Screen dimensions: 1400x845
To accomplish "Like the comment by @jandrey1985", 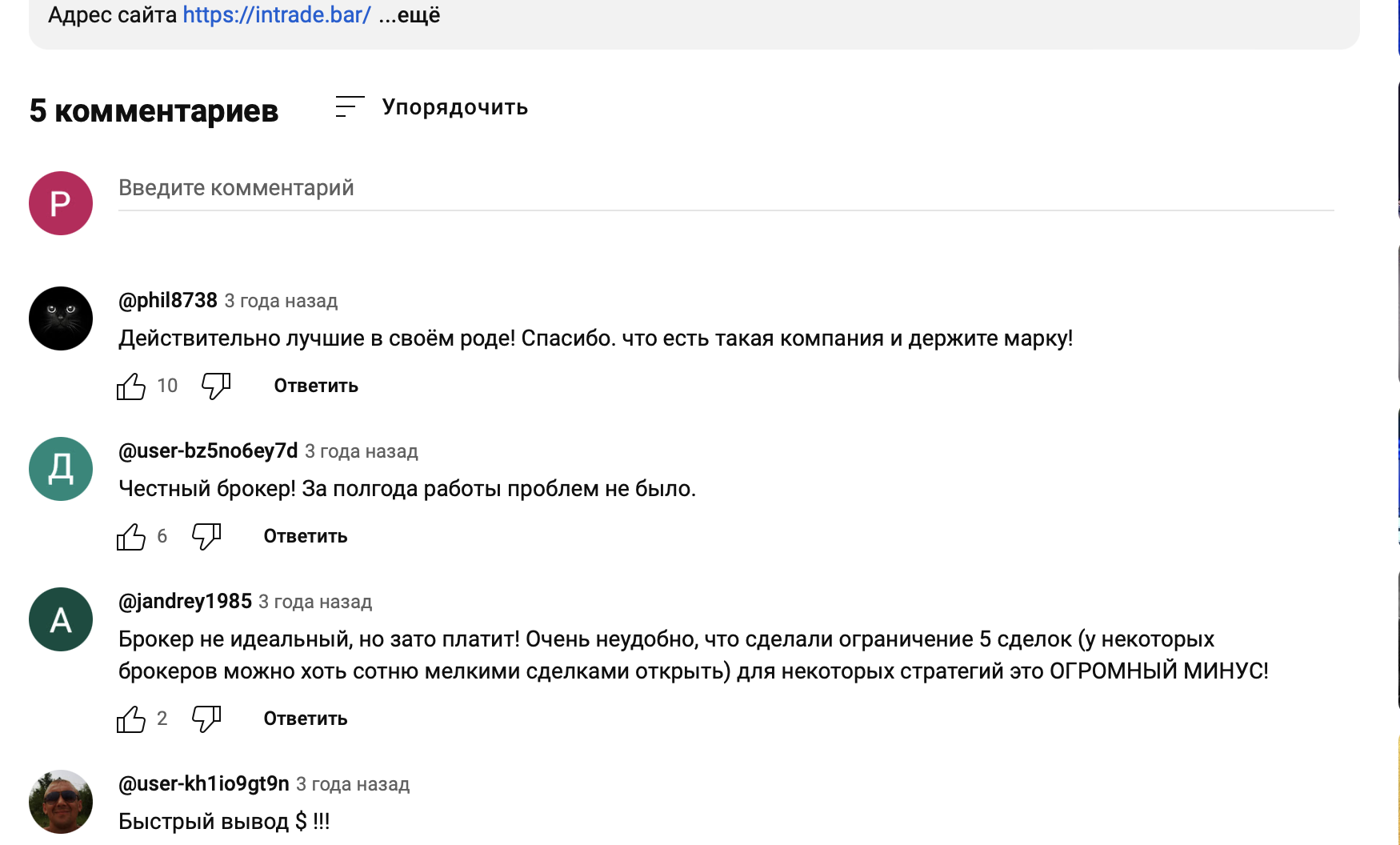I will pos(131,719).
